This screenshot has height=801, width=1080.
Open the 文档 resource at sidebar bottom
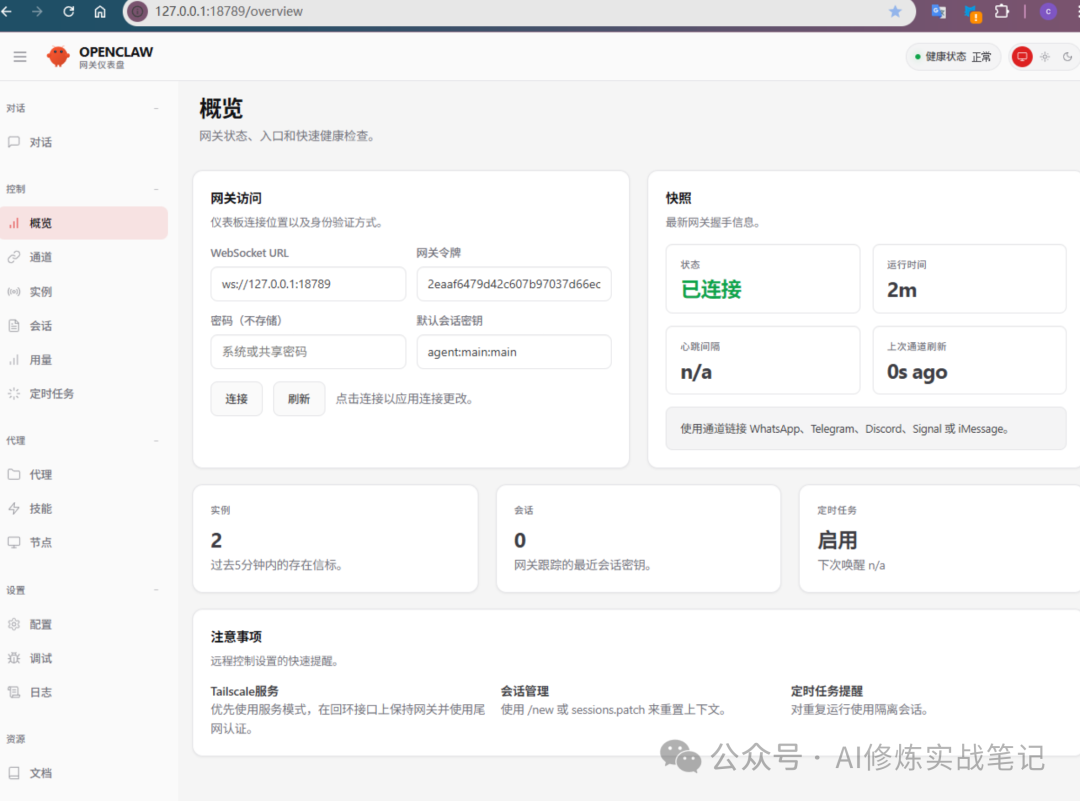tap(40, 772)
